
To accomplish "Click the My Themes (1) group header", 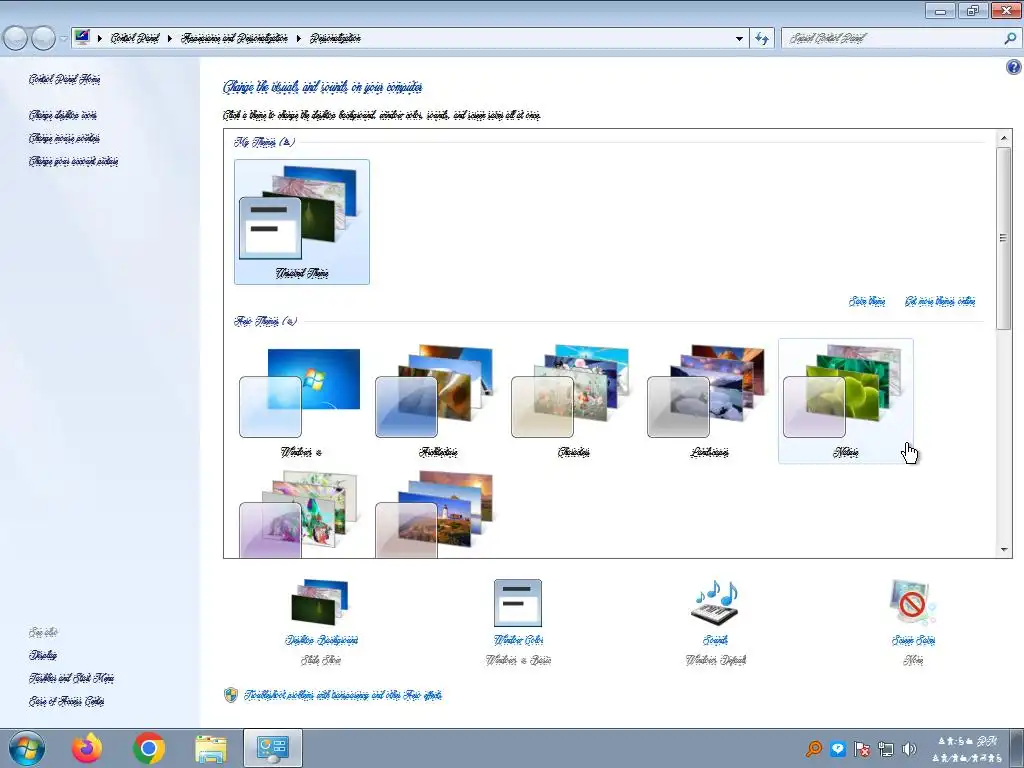I will pyautogui.click(x=264, y=142).
